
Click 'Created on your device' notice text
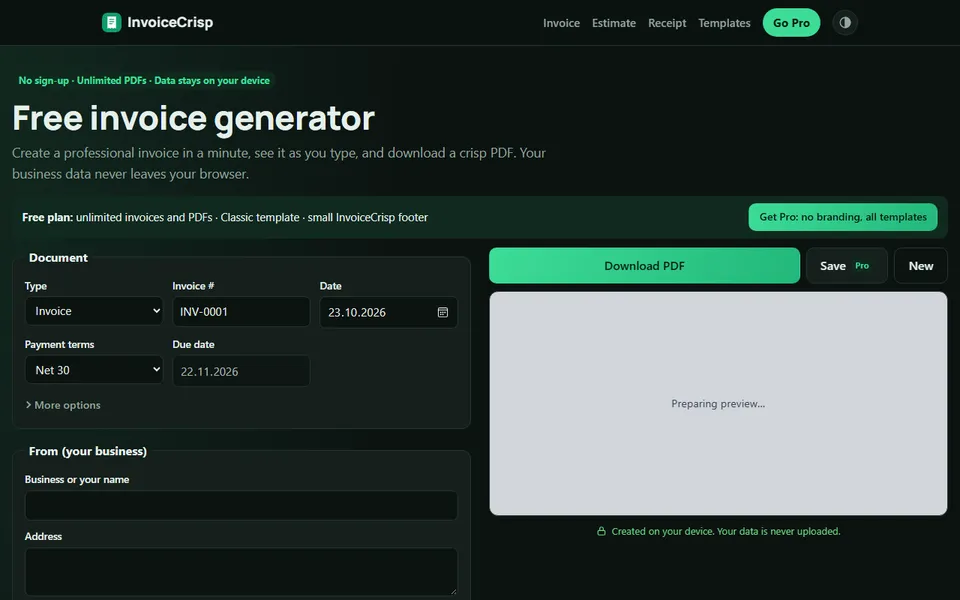(726, 531)
